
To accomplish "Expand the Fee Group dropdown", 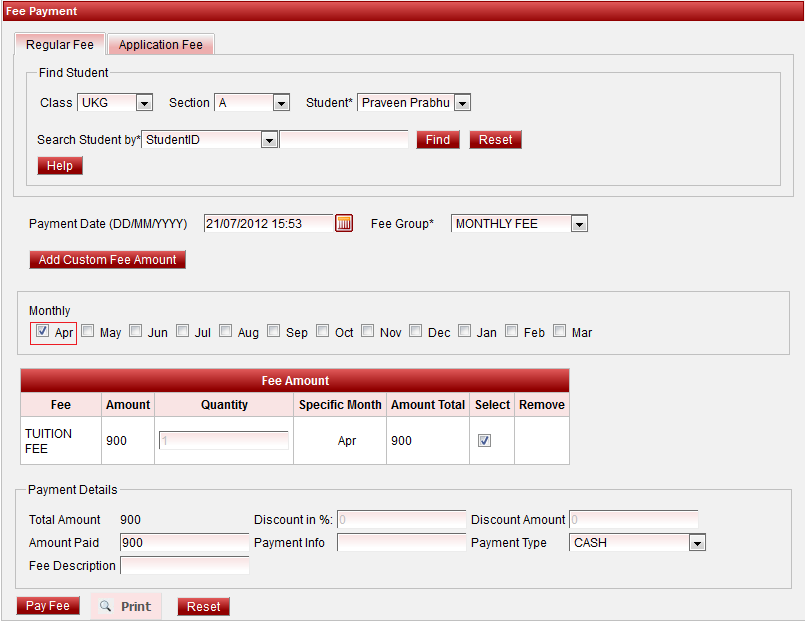I will click(x=579, y=224).
